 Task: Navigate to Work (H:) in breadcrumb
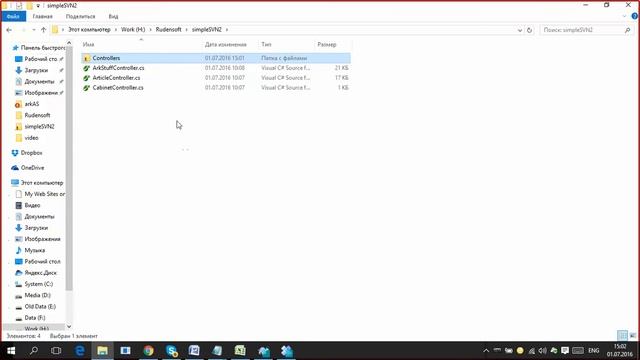point(133,30)
